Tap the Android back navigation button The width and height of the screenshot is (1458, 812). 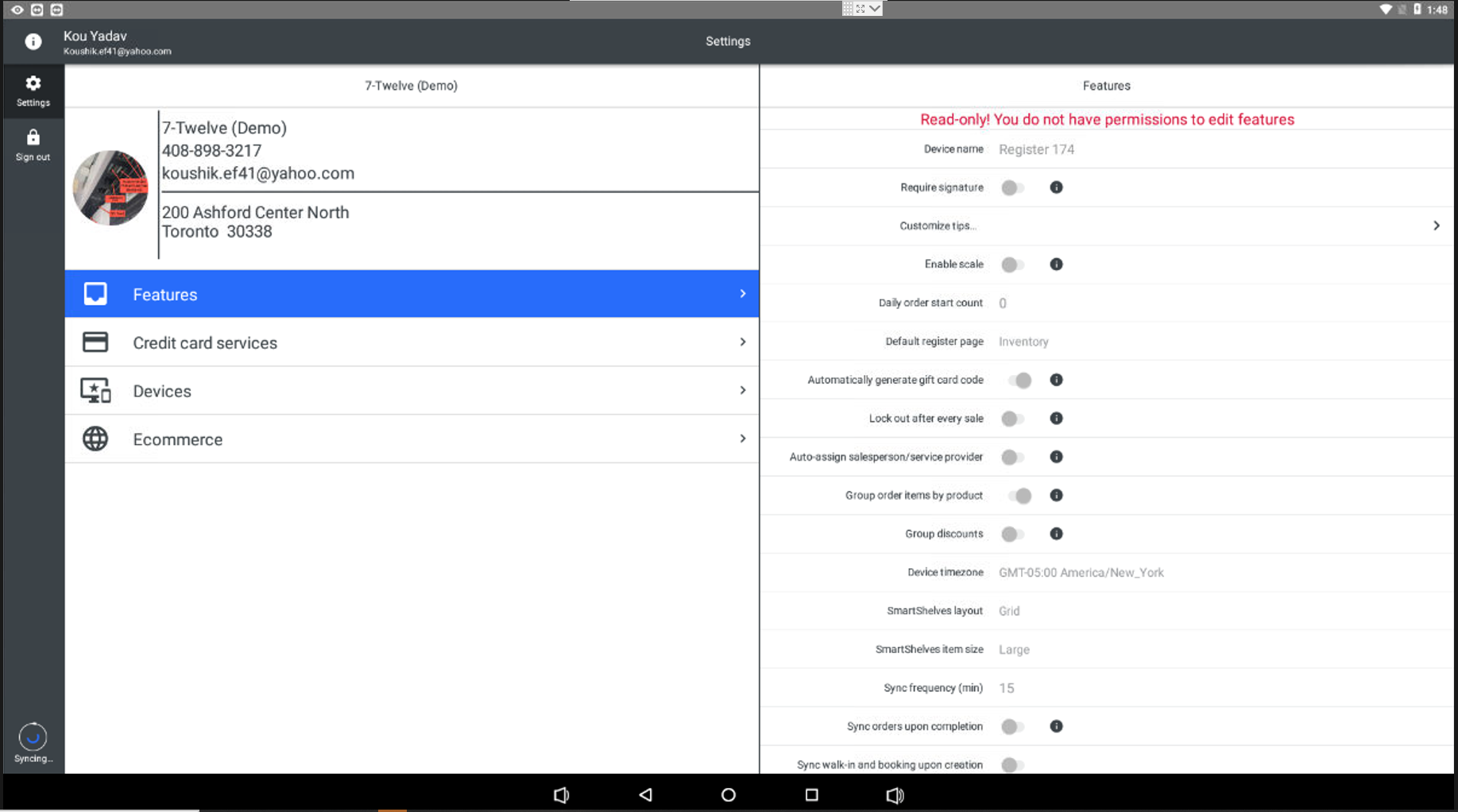[x=645, y=795]
